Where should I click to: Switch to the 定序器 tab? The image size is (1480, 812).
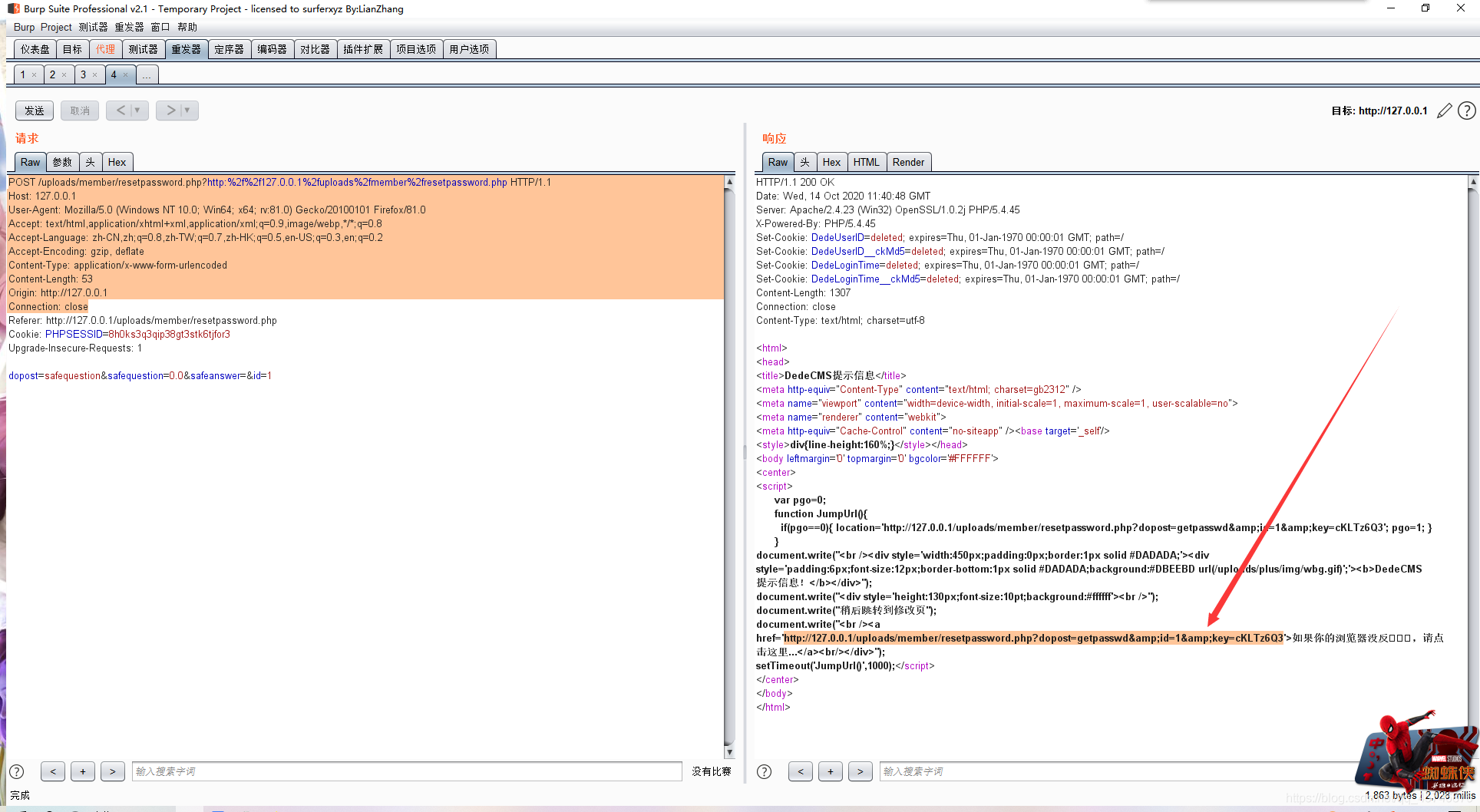point(230,49)
